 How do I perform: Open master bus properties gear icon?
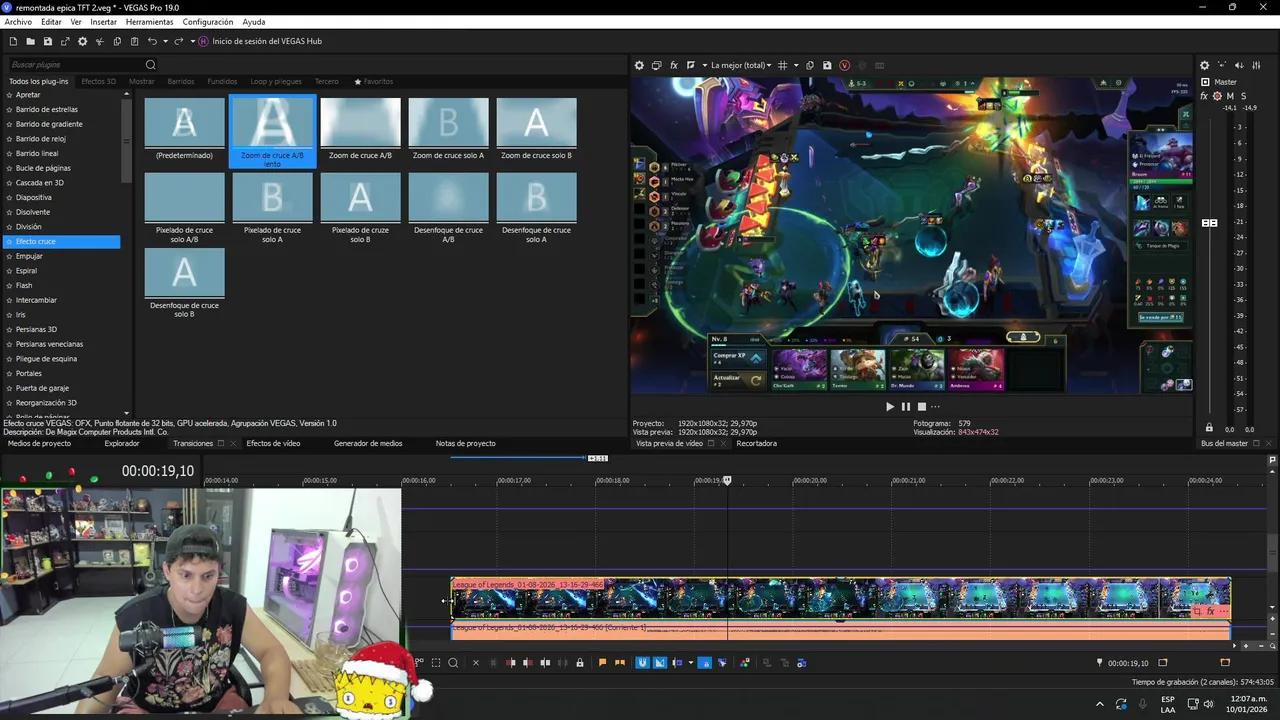pyautogui.click(x=1205, y=66)
